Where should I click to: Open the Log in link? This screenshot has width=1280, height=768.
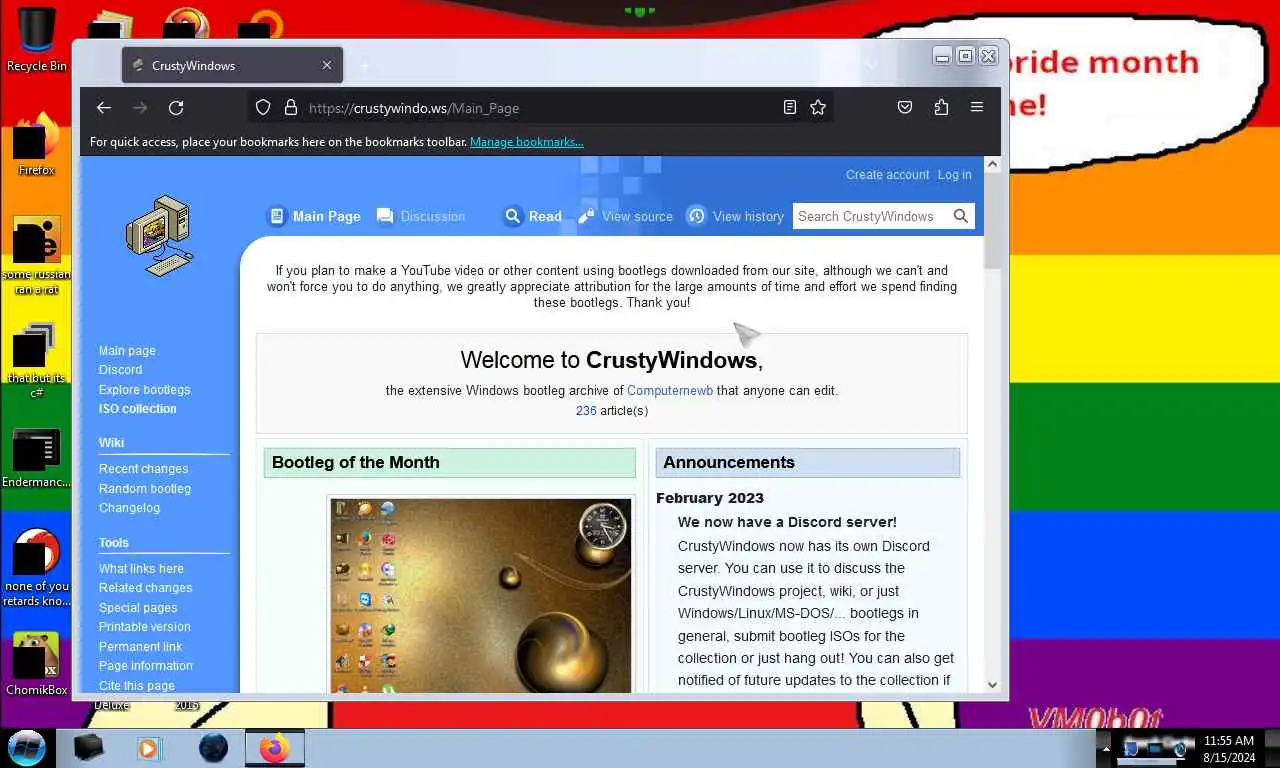(x=954, y=175)
